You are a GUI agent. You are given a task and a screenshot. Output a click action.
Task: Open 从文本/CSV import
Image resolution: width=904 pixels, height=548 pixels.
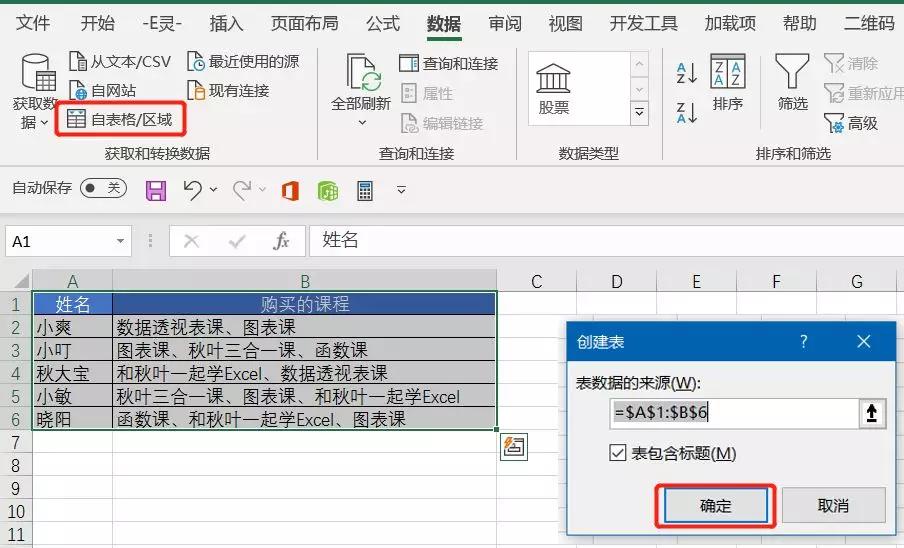tap(120, 61)
